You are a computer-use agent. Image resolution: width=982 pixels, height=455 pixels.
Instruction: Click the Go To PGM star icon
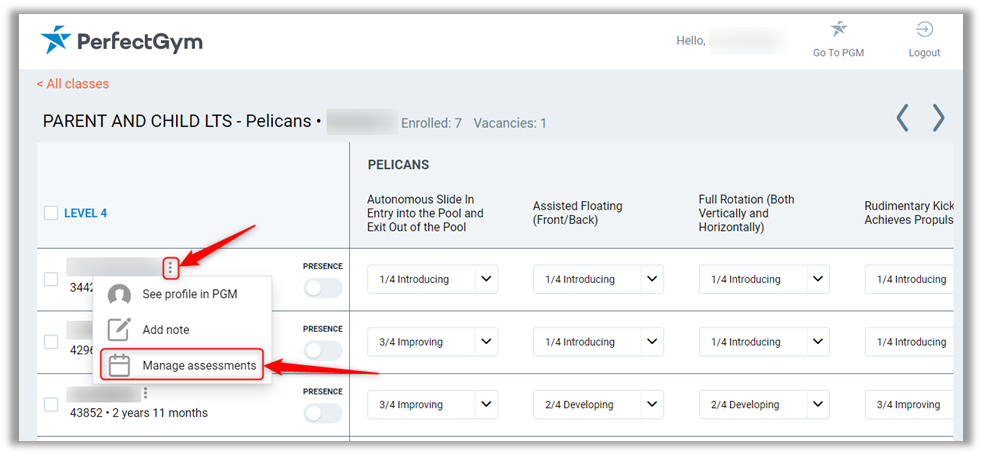pyautogui.click(x=838, y=30)
